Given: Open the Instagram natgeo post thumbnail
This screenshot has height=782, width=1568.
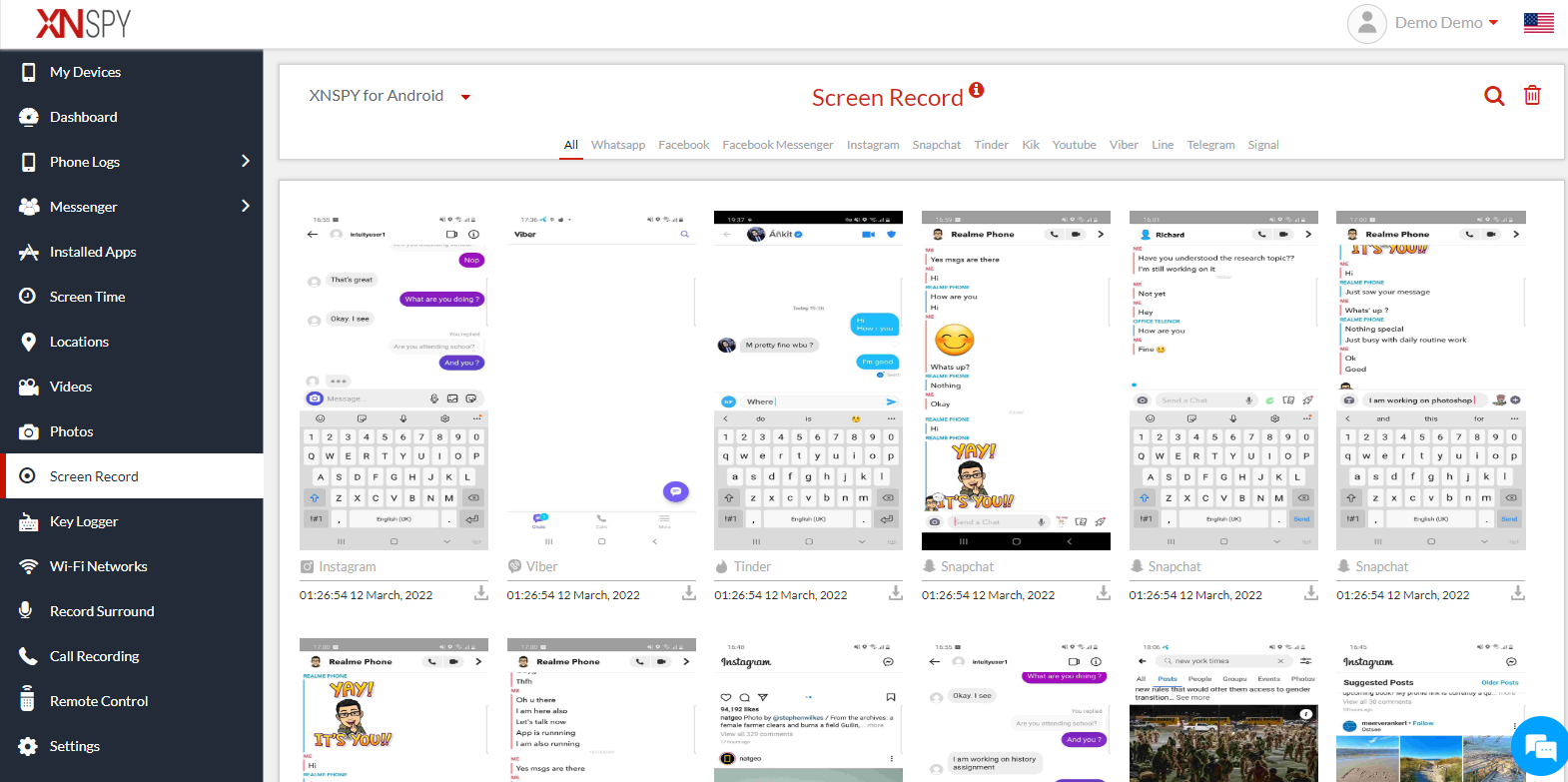Looking at the screenshot, I should (x=809, y=710).
